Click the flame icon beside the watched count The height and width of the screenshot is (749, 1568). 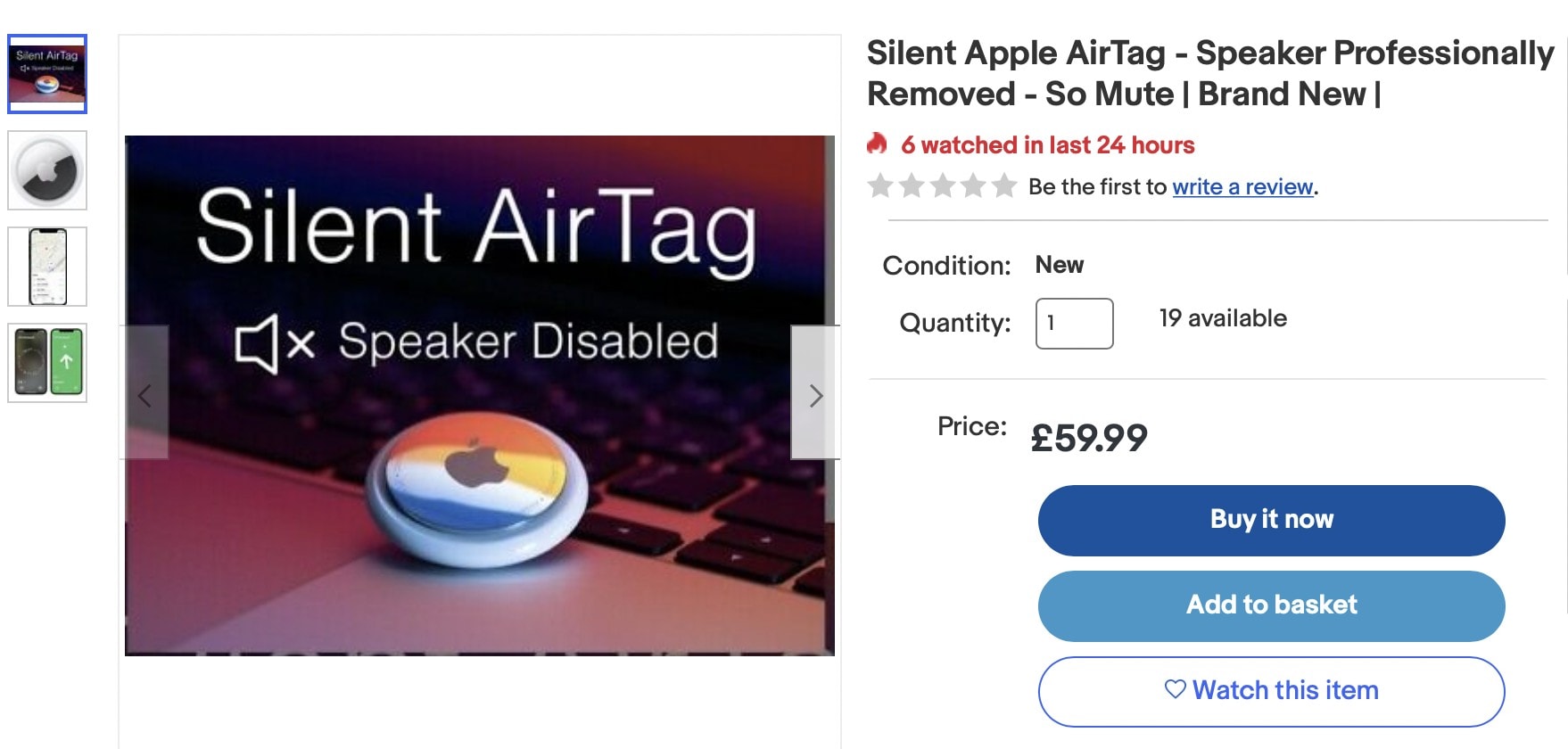[x=879, y=144]
